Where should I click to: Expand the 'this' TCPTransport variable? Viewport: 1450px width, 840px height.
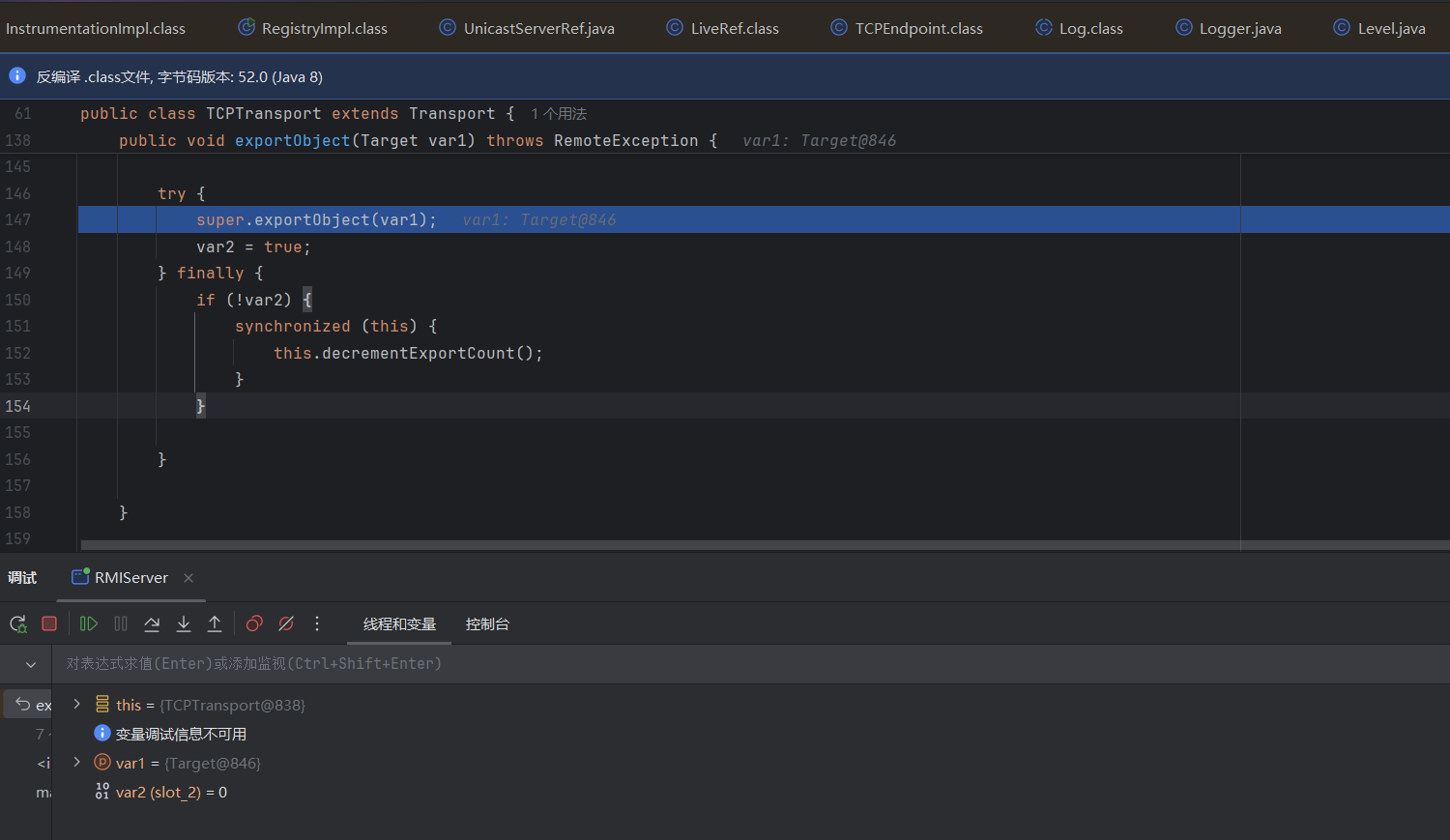(77, 705)
